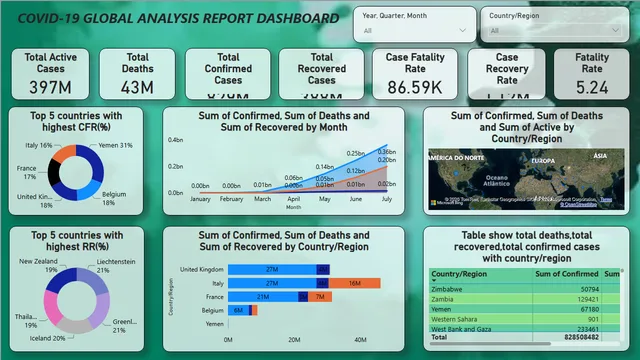Select the Italy 16% orange donut slice
Screen dimensions: 640x360
(x=64, y=154)
